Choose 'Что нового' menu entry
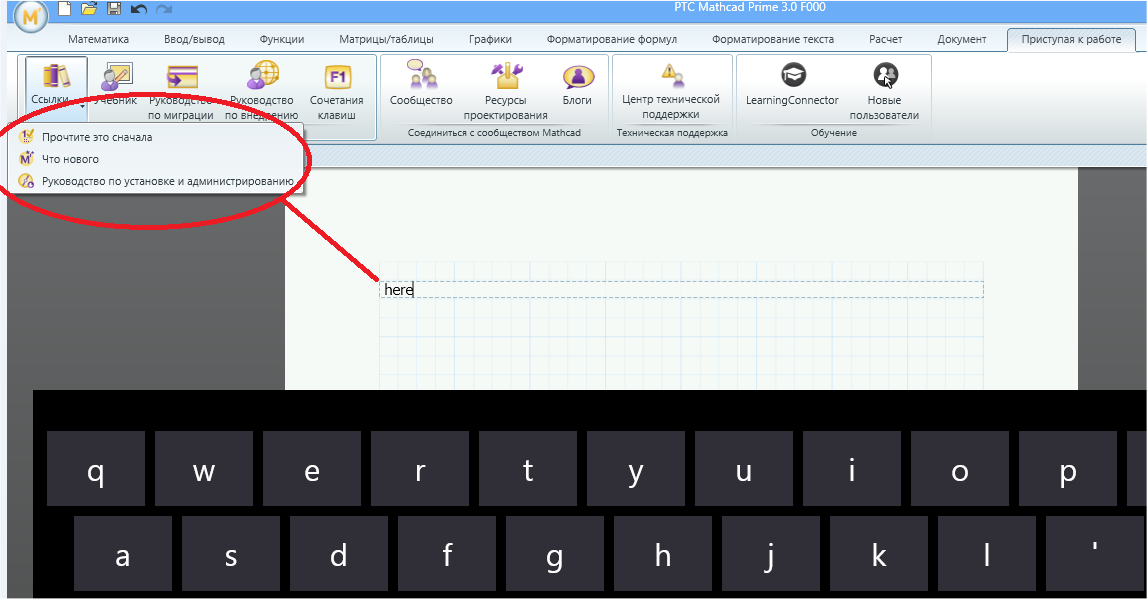The width and height of the screenshot is (1147, 599). tap(155, 159)
